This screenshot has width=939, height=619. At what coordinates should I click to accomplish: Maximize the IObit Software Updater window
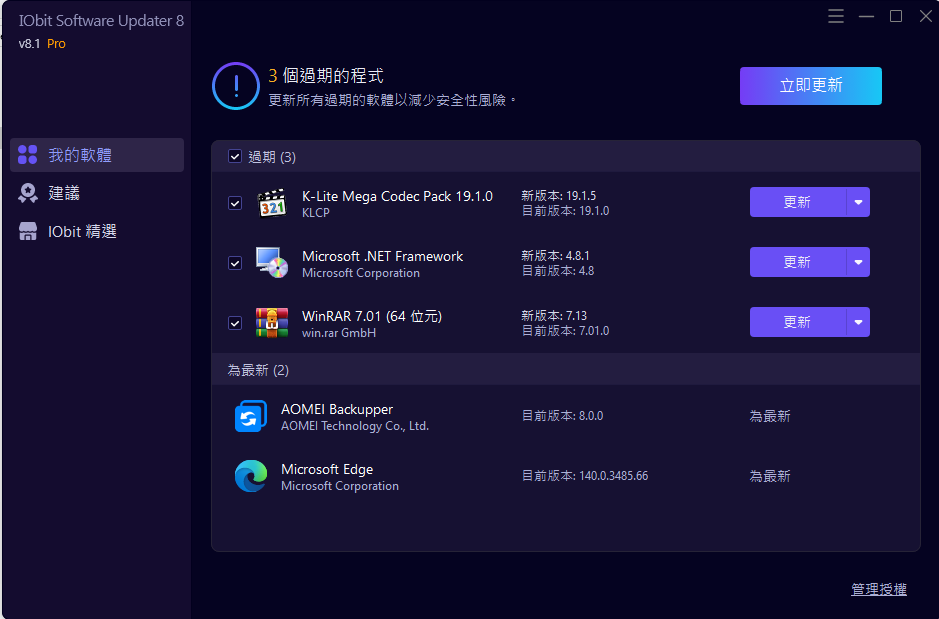point(896,16)
